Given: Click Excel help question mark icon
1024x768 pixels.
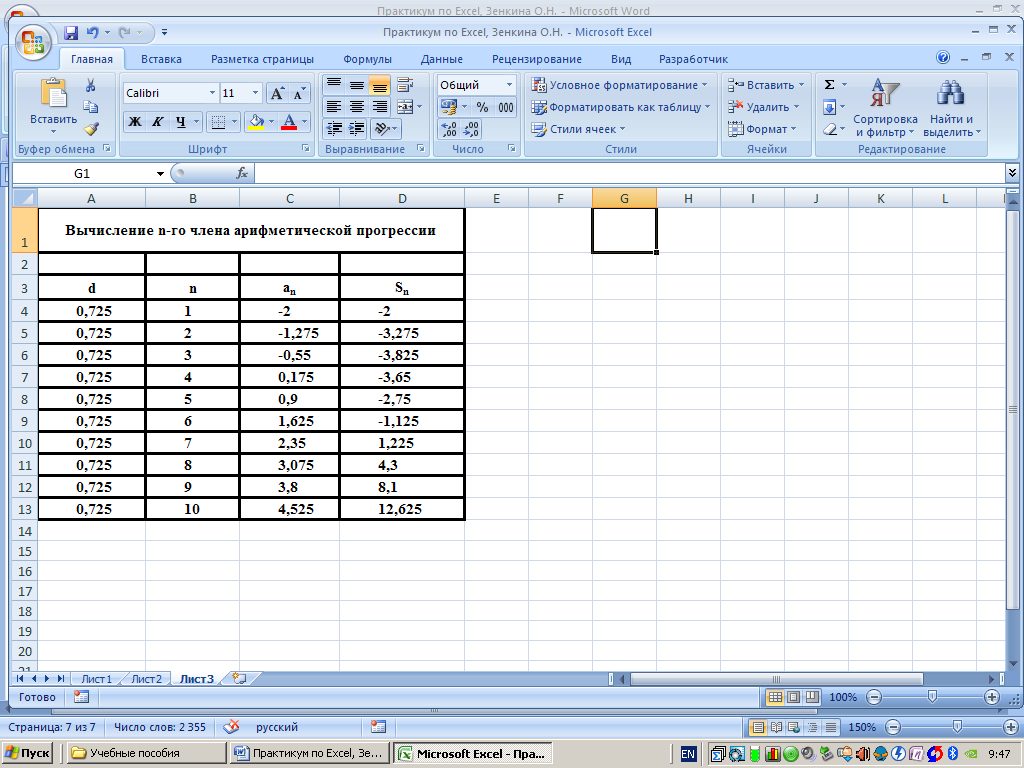Looking at the screenshot, I should pos(942,57).
